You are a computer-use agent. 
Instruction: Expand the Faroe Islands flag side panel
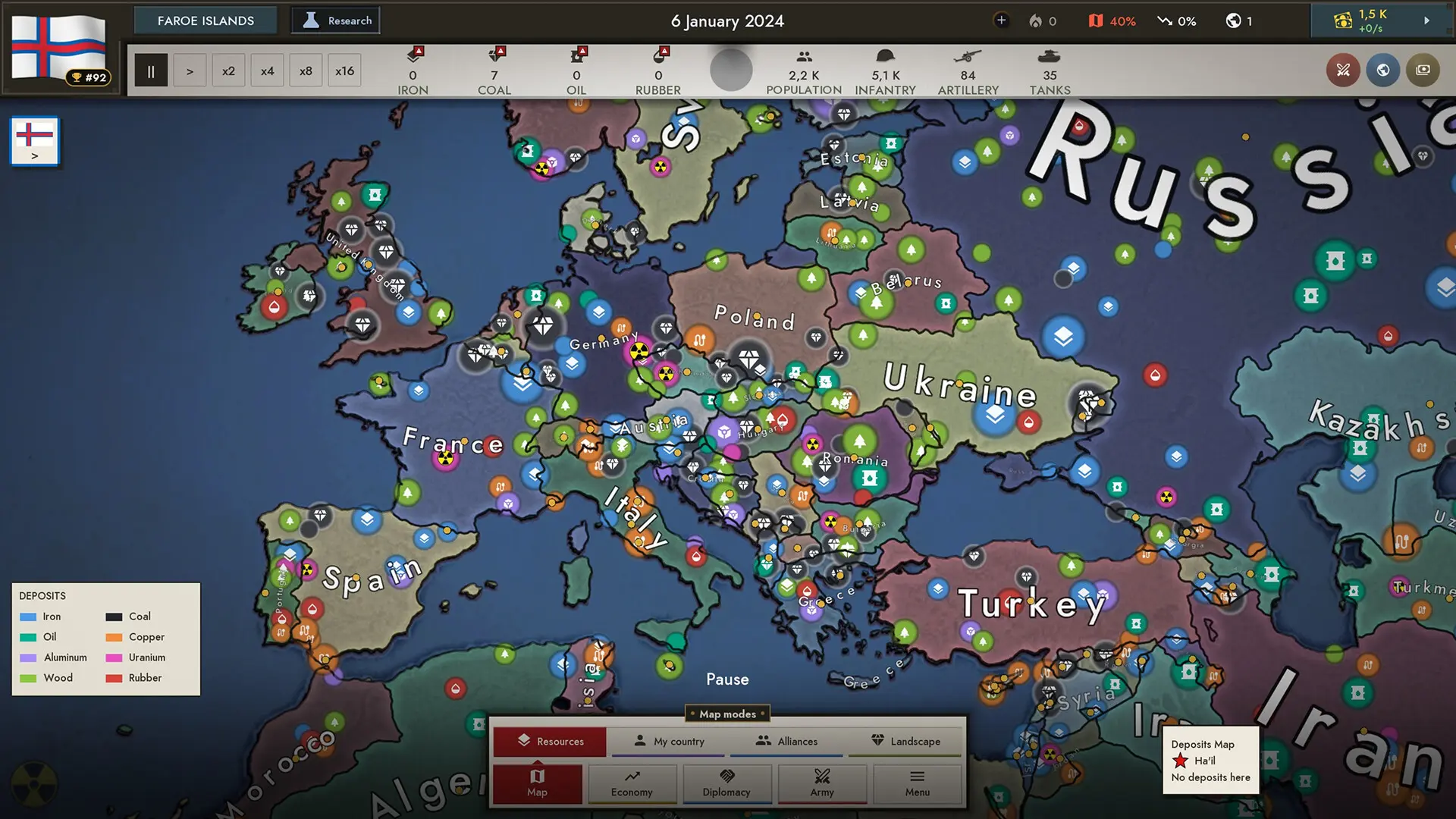(35, 141)
